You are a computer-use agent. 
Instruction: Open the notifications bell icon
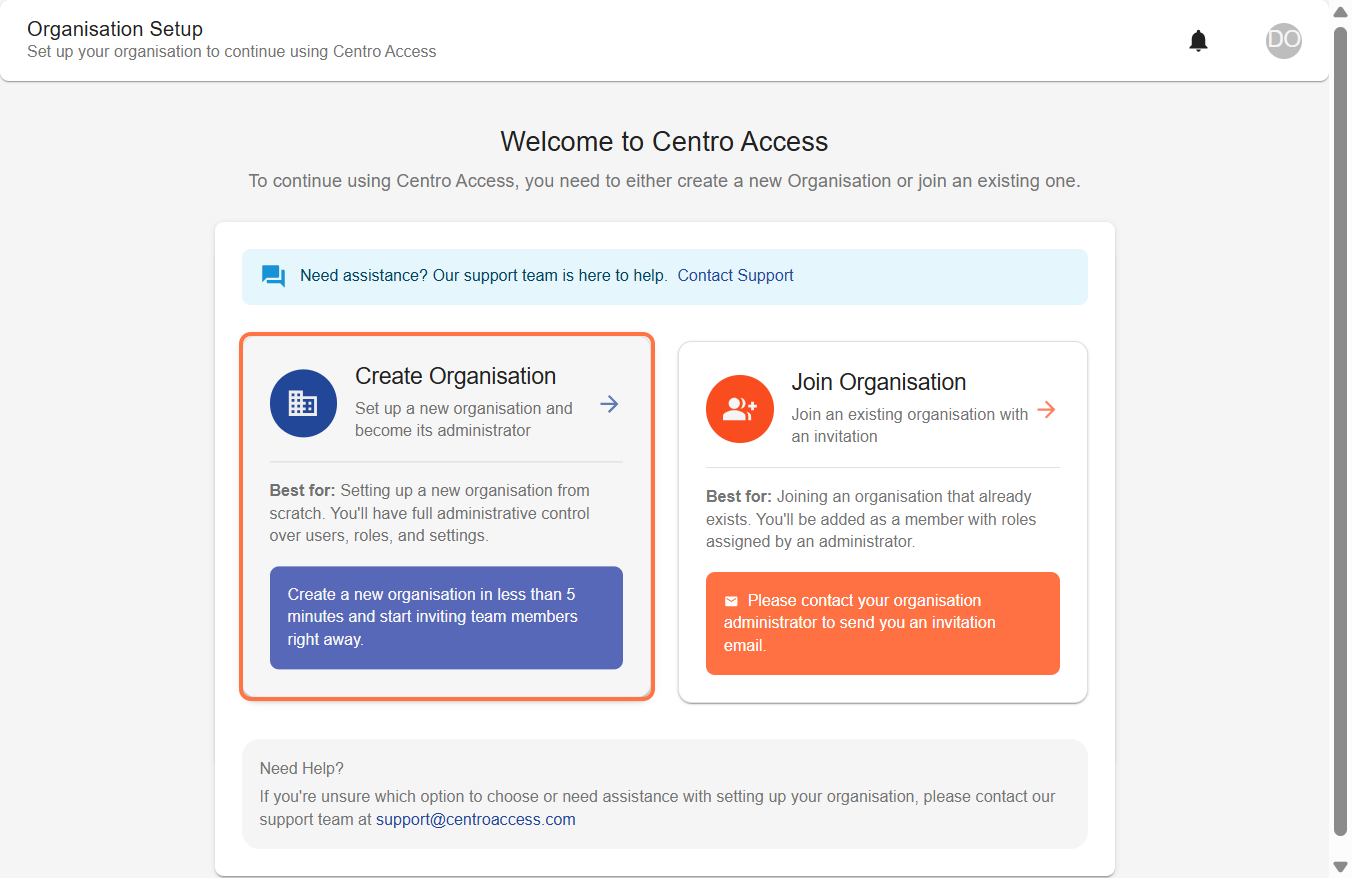pos(1198,41)
